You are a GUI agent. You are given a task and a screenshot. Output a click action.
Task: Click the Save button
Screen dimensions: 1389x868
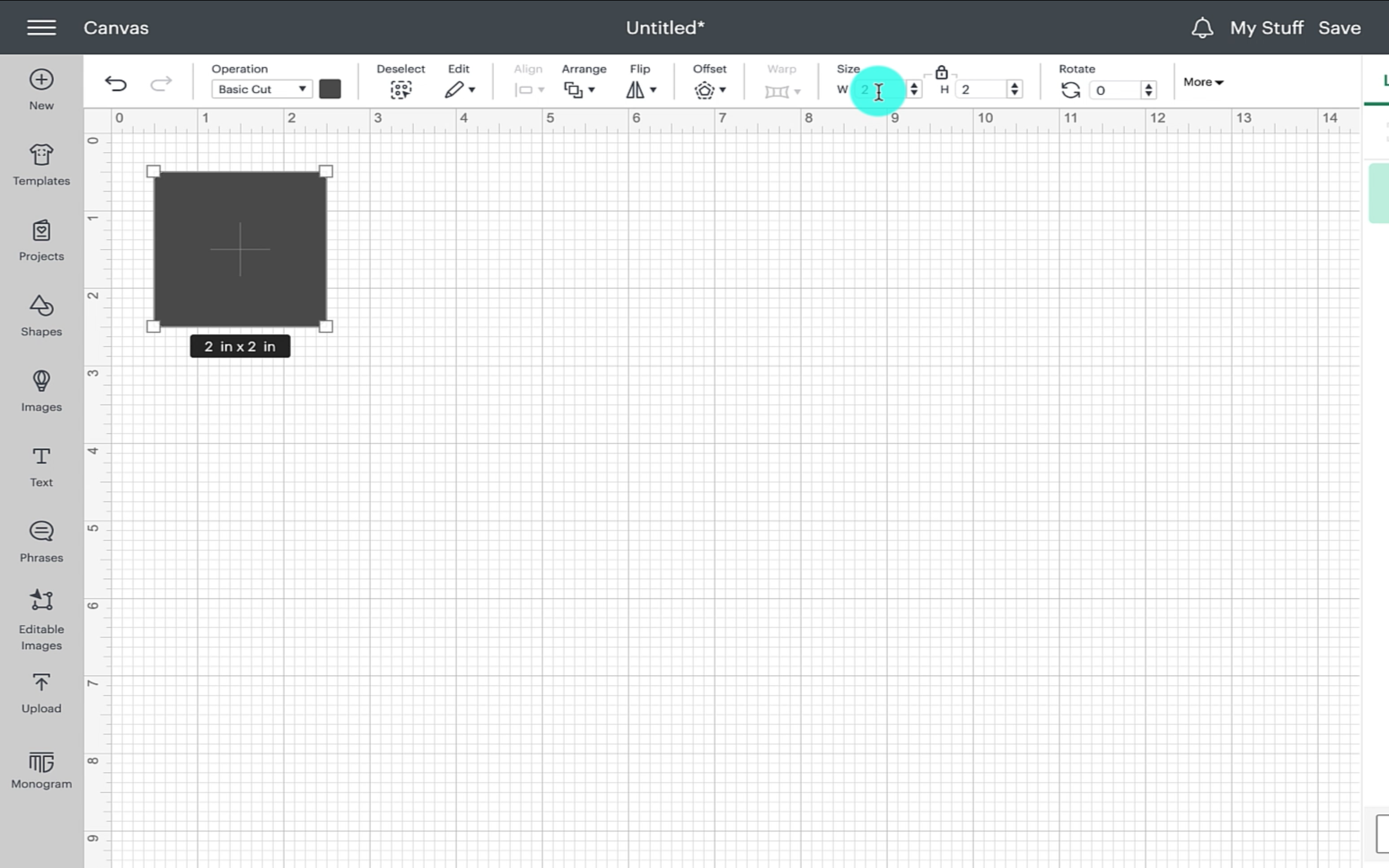point(1339,28)
